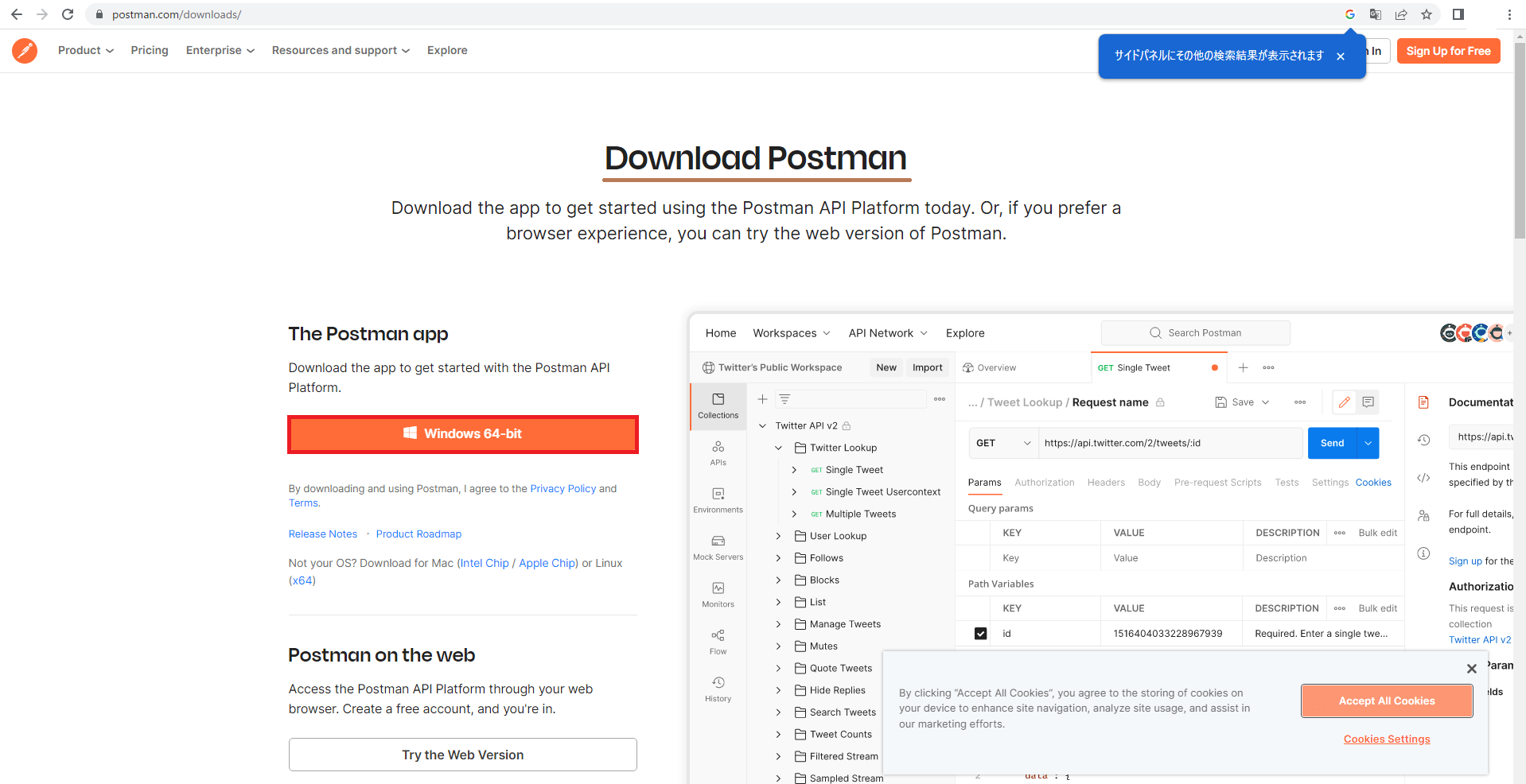The width and height of the screenshot is (1526, 784).
Task: Open the Send button dropdown arrow
Action: (x=1368, y=443)
